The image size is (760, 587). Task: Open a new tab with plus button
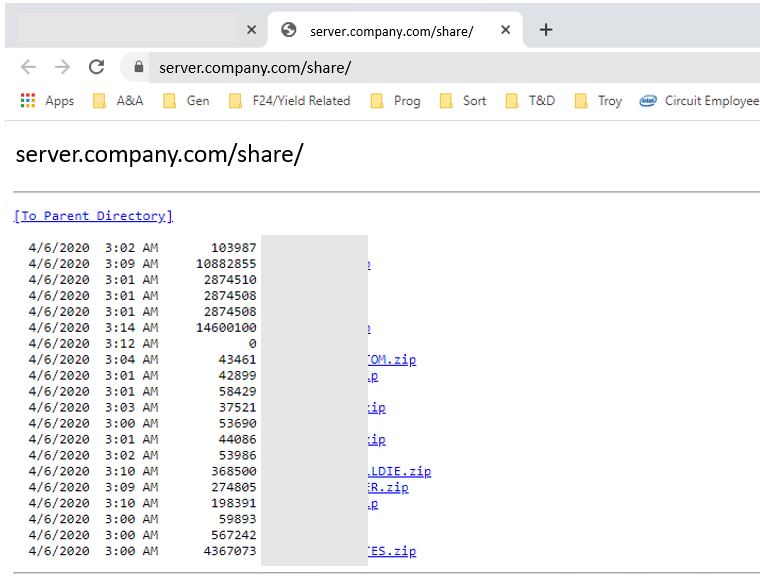pyautogui.click(x=546, y=30)
